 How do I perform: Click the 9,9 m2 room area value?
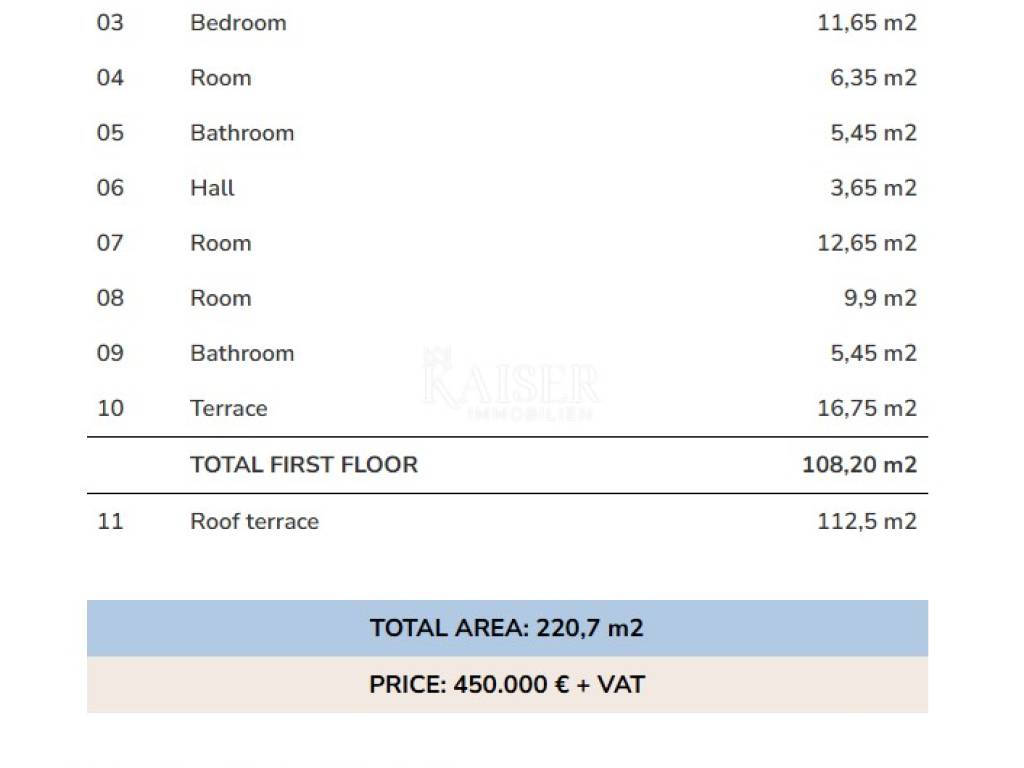(x=880, y=298)
